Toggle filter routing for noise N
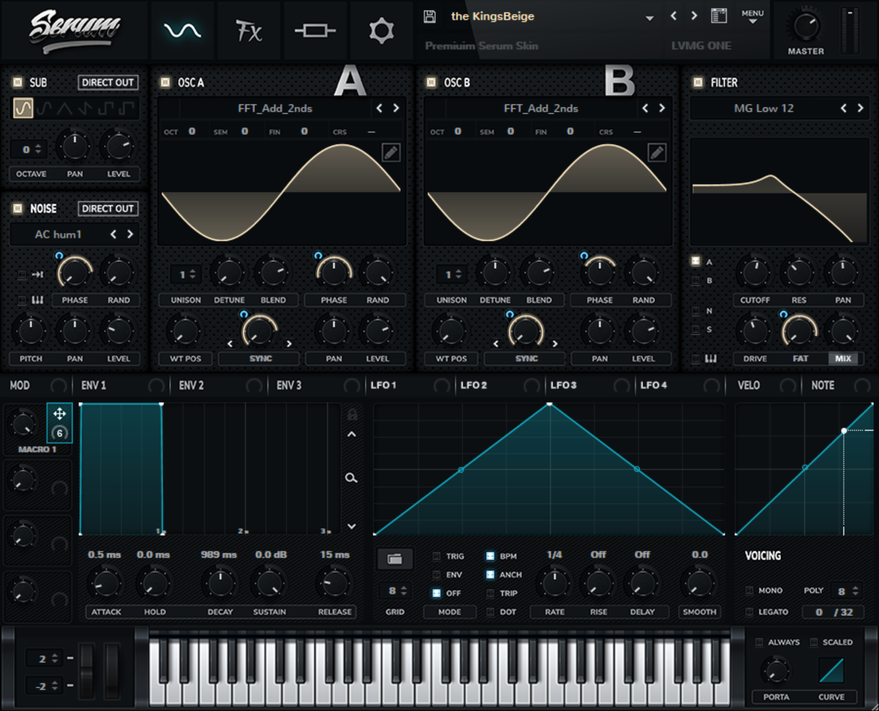This screenshot has width=879, height=711. [696, 311]
